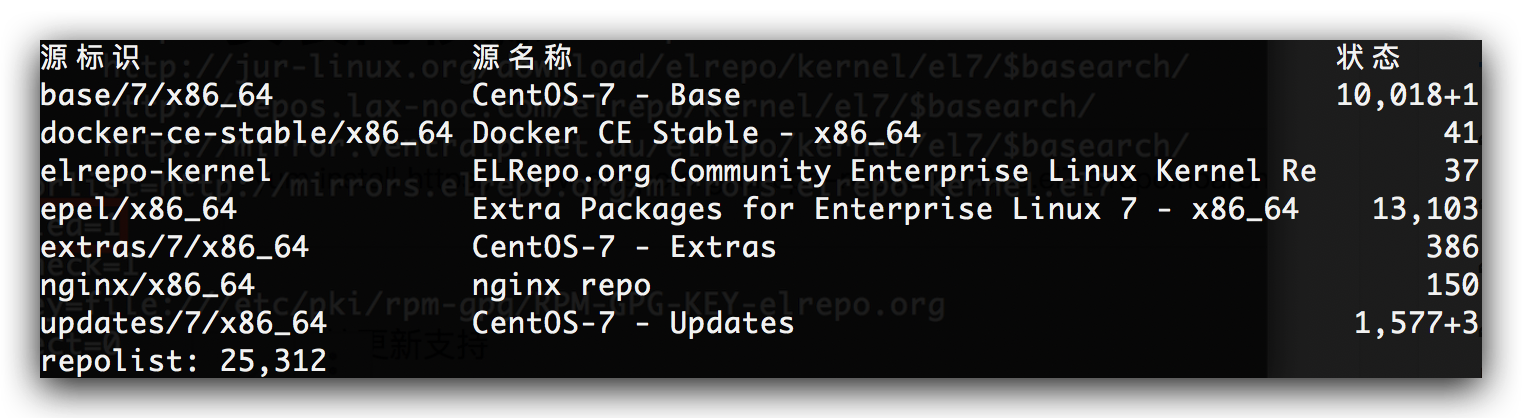Image resolution: width=1522 pixels, height=418 pixels.
Task: Click the 源名称 column header
Action: pyautogui.click(x=522, y=57)
